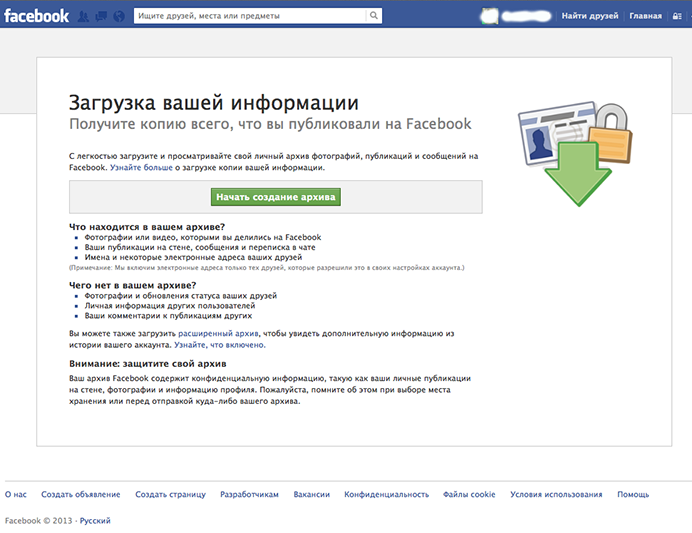Image resolution: width=692 pixels, height=533 pixels.
Task: Open the notifications globe icon
Action: pos(120,17)
